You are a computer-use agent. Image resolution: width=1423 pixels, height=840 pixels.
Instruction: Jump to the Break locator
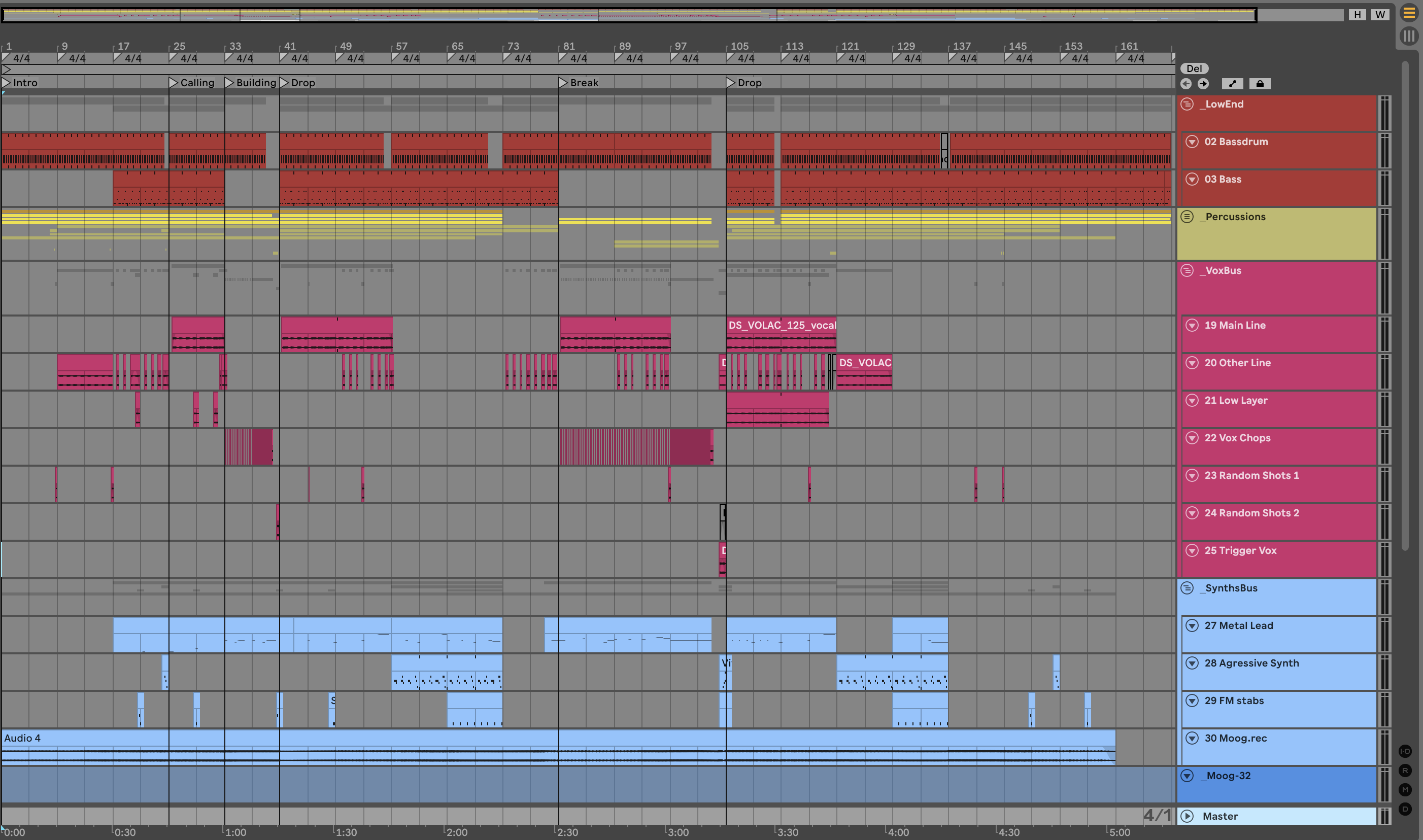tap(563, 83)
